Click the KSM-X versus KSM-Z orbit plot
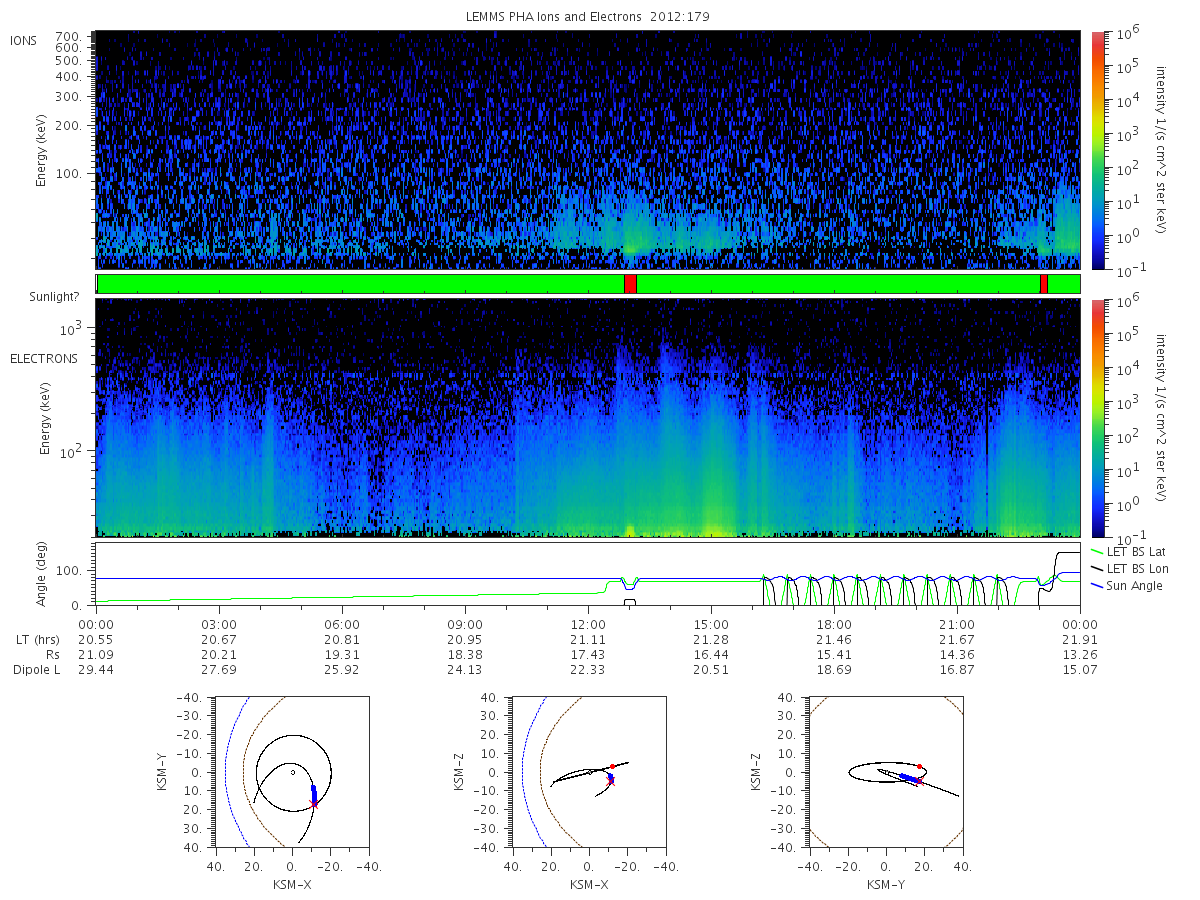This screenshot has height=900, width=1200. 588,772
